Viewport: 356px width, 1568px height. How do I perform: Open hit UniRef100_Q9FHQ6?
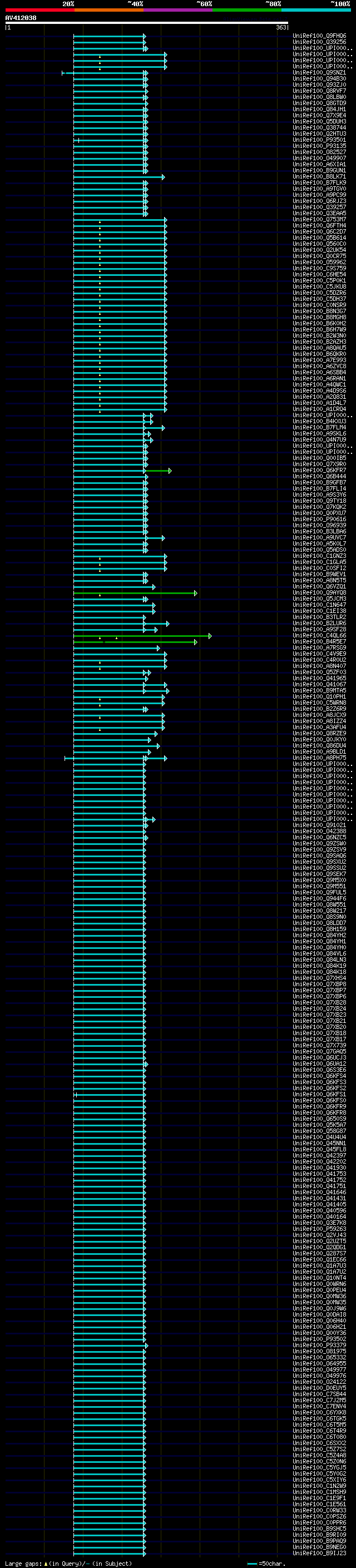319,36
